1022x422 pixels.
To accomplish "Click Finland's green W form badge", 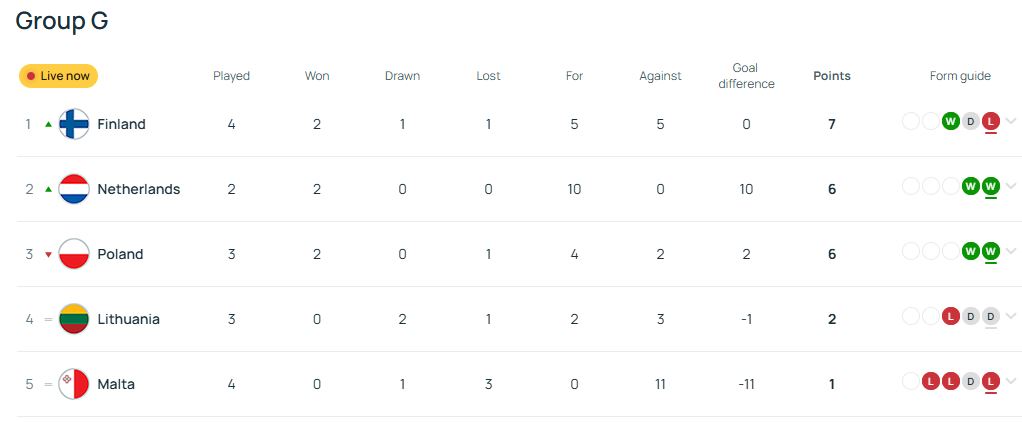I will [x=950, y=121].
